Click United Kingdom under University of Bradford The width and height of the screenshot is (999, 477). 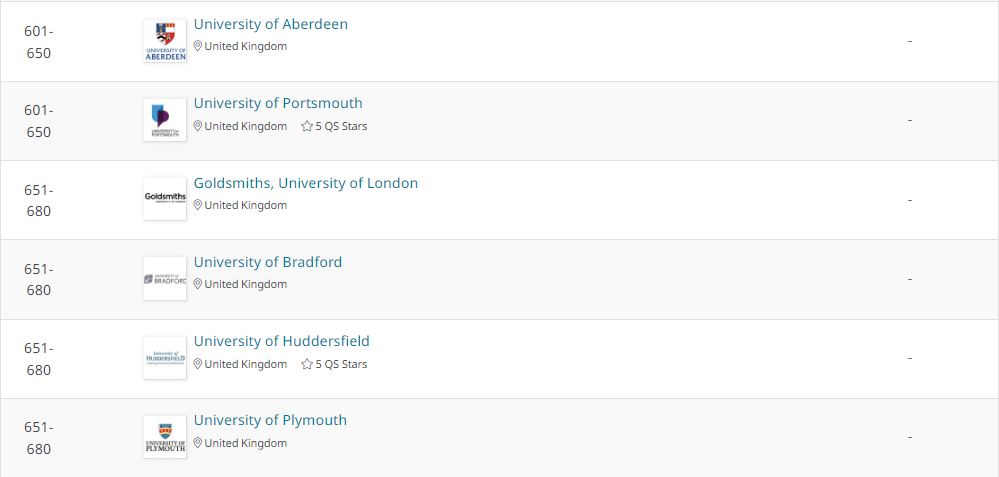pyautogui.click(x=245, y=284)
